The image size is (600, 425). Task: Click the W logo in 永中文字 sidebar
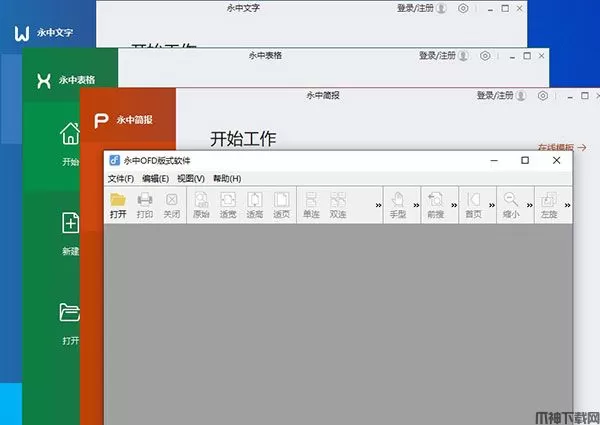tap(22, 34)
